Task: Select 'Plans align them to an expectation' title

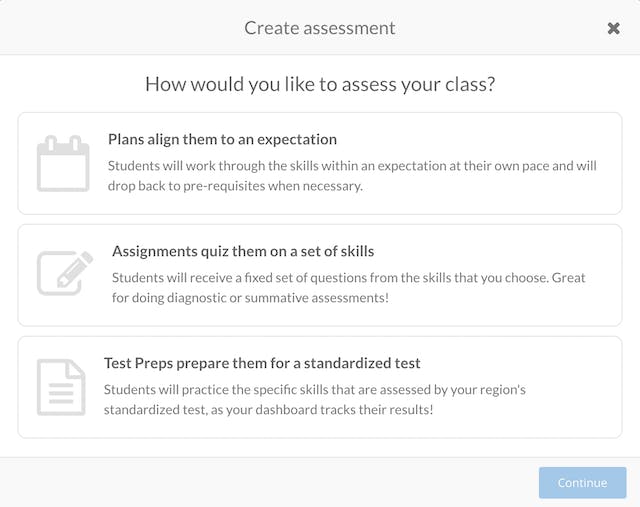Action: pyautogui.click(x=222, y=139)
